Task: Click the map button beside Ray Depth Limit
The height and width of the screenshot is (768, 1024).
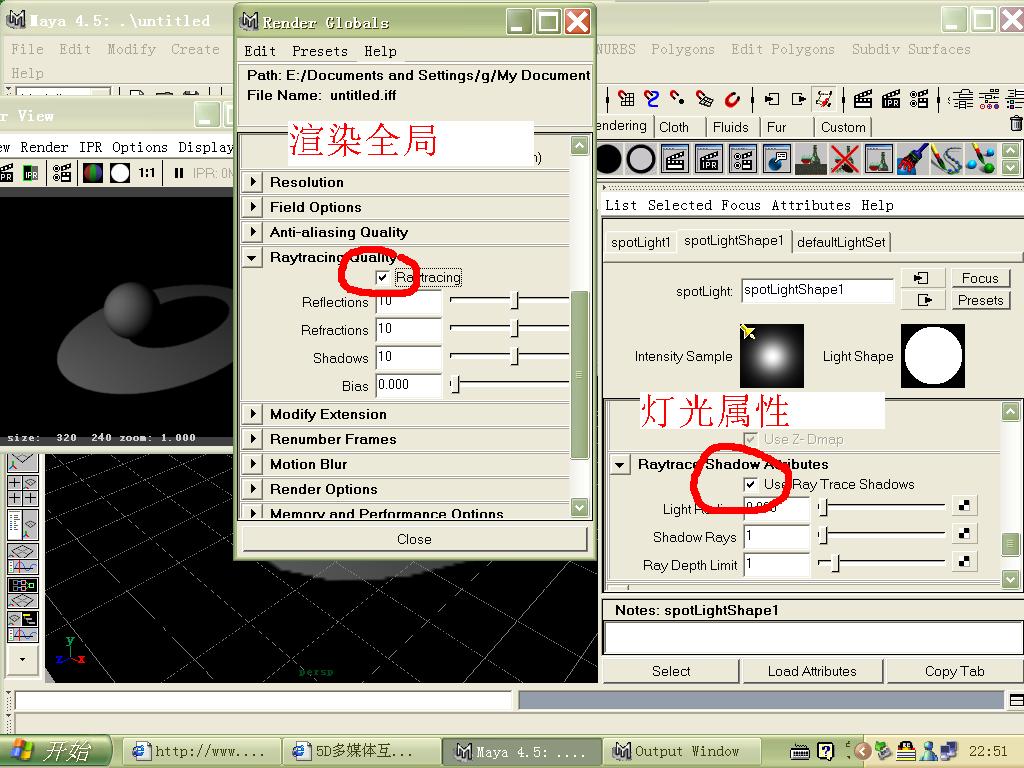Action: (963, 562)
